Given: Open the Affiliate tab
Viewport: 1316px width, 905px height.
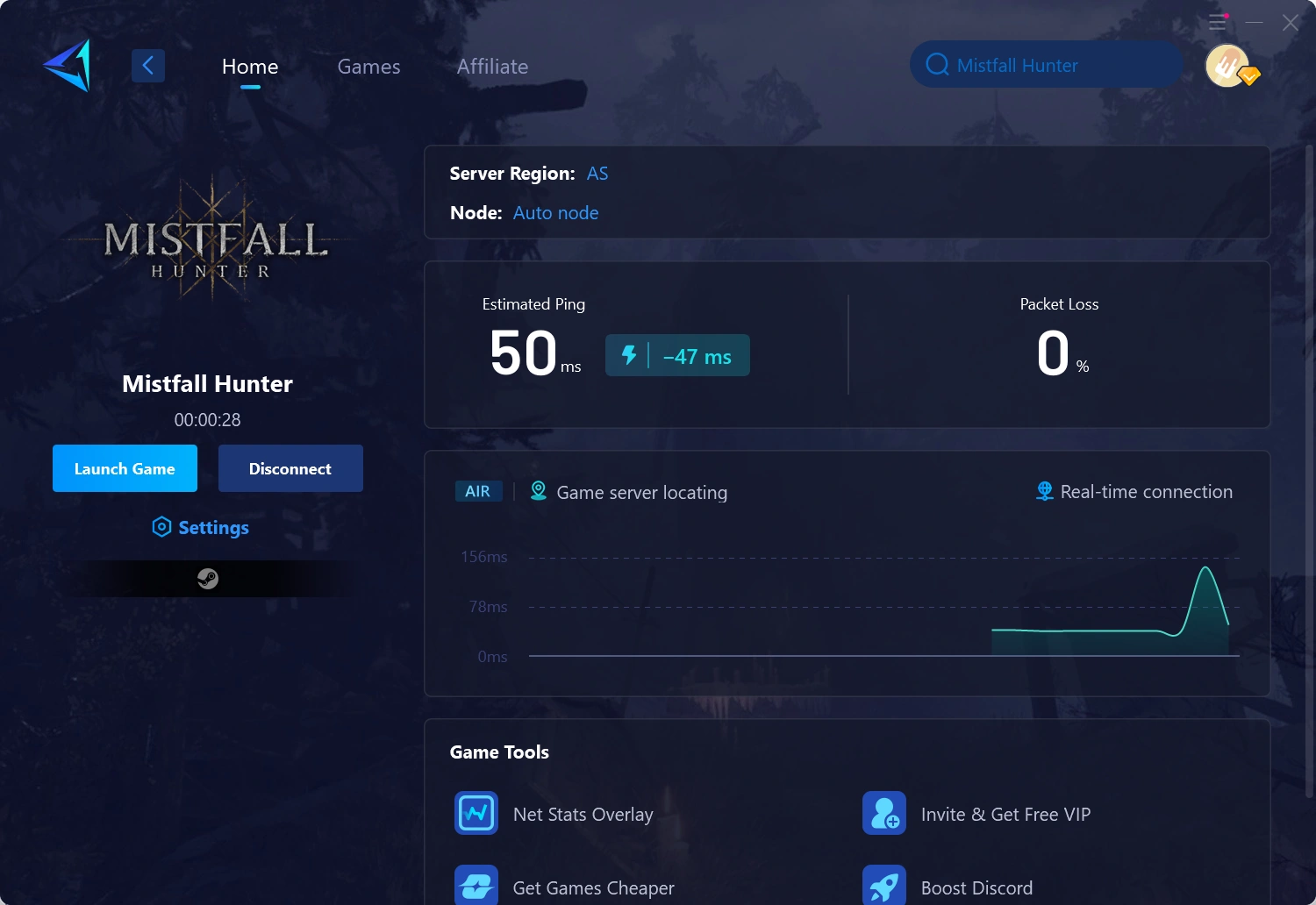Looking at the screenshot, I should 492,67.
